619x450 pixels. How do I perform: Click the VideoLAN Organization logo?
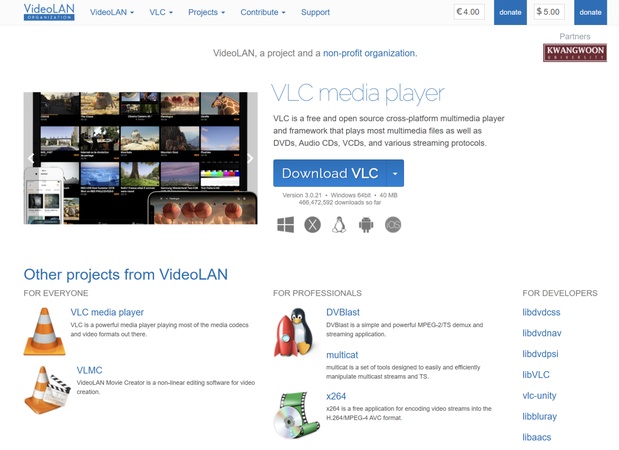pos(49,12)
